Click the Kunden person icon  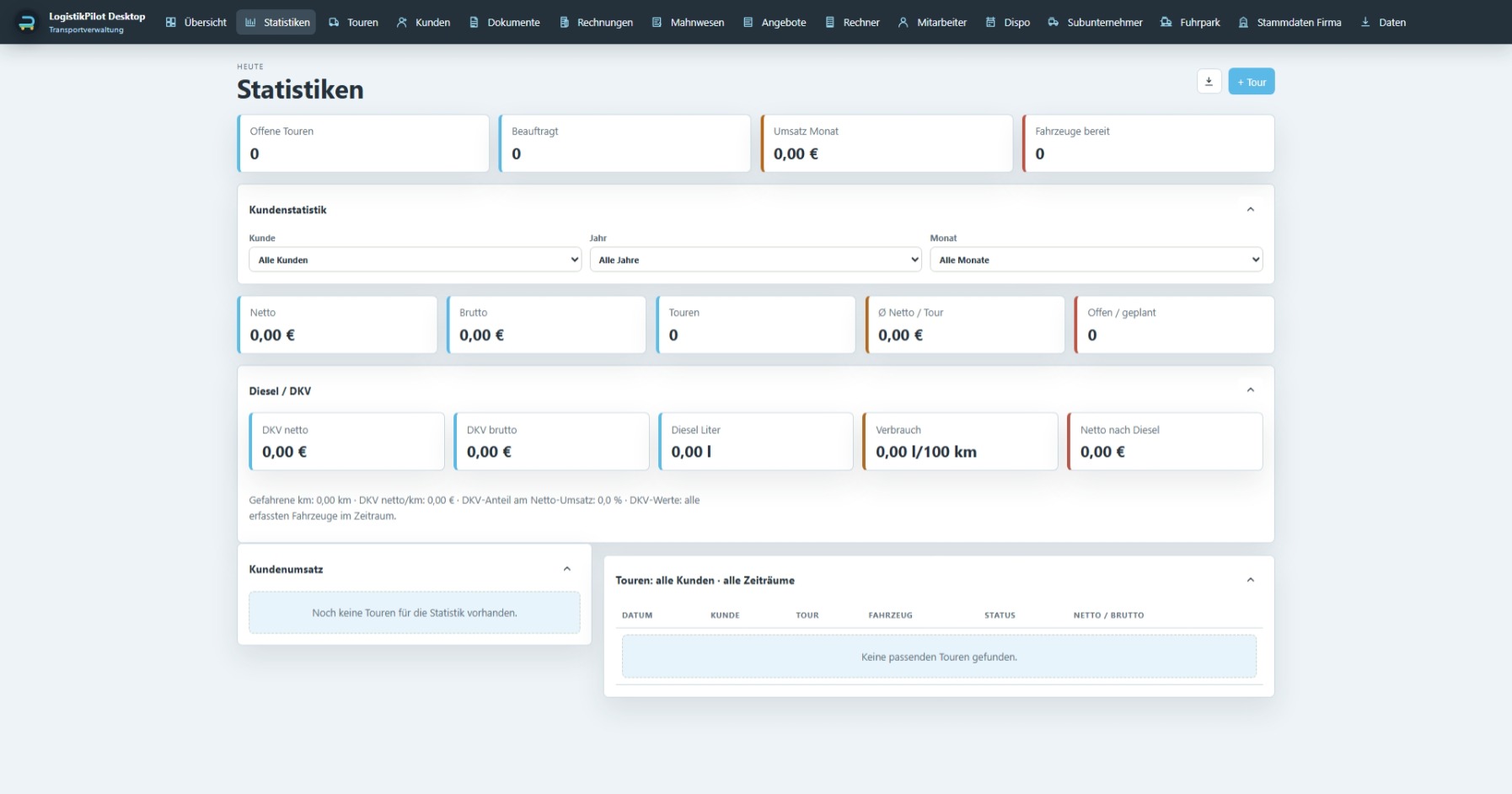(402, 22)
